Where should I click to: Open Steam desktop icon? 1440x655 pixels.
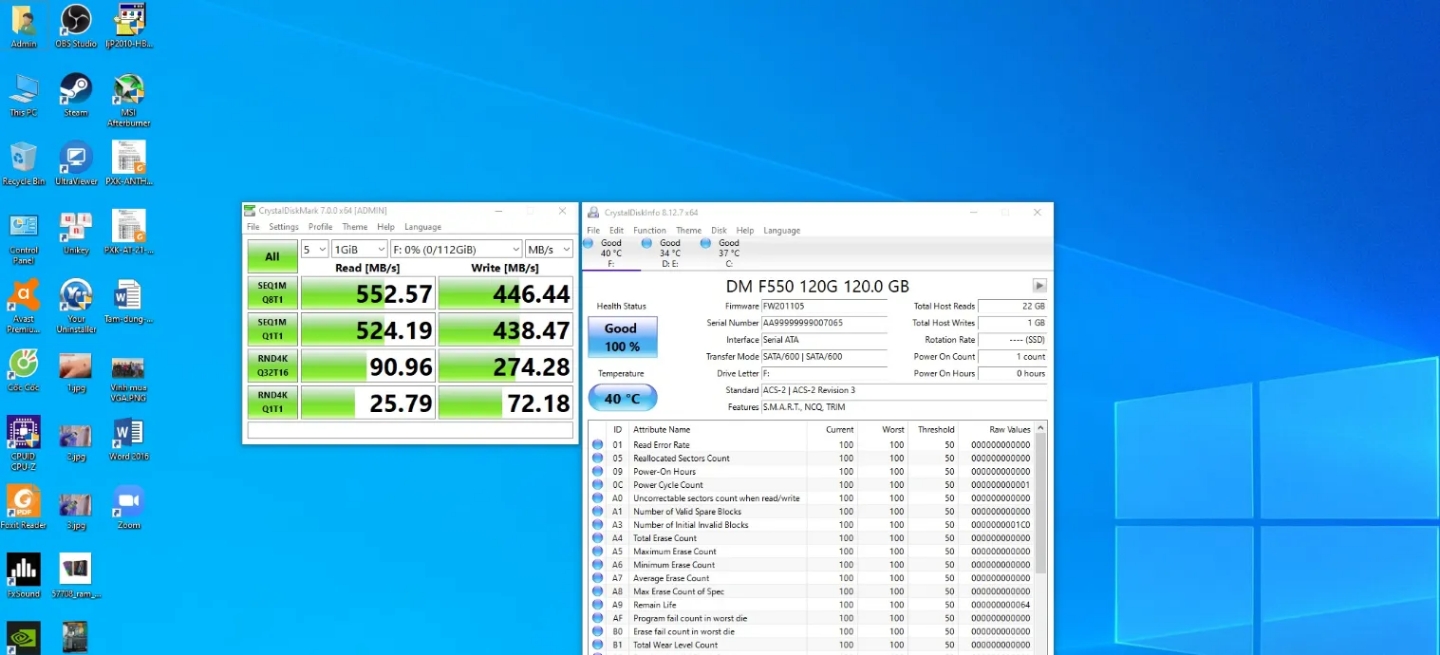pyautogui.click(x=76, y=96)
